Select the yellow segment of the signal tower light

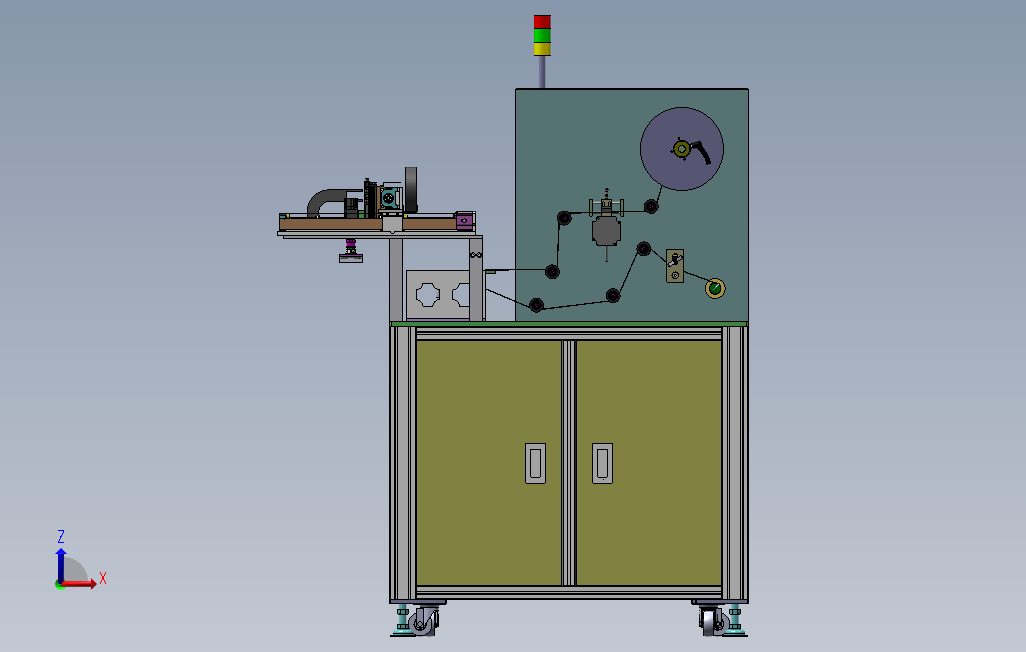point(542,49)
